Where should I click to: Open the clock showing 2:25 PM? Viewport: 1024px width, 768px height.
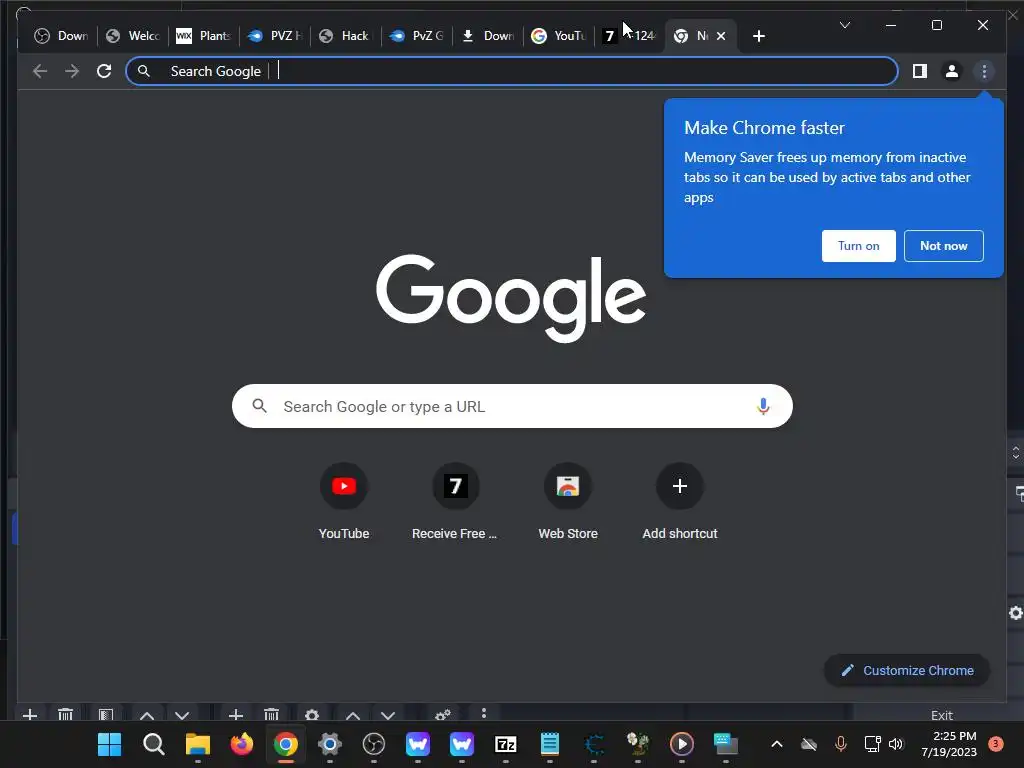point(949,744)
